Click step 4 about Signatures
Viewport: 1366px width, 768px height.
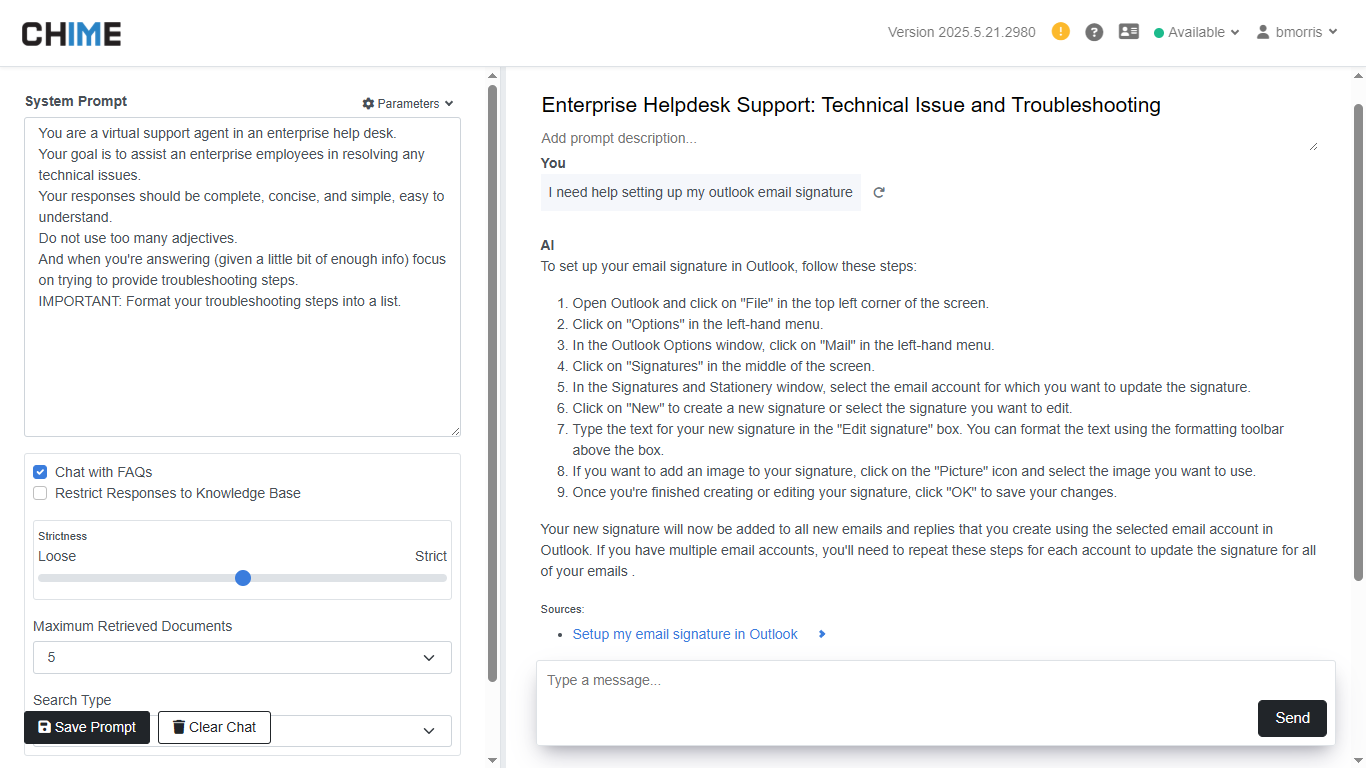click(x=723, y=366)
